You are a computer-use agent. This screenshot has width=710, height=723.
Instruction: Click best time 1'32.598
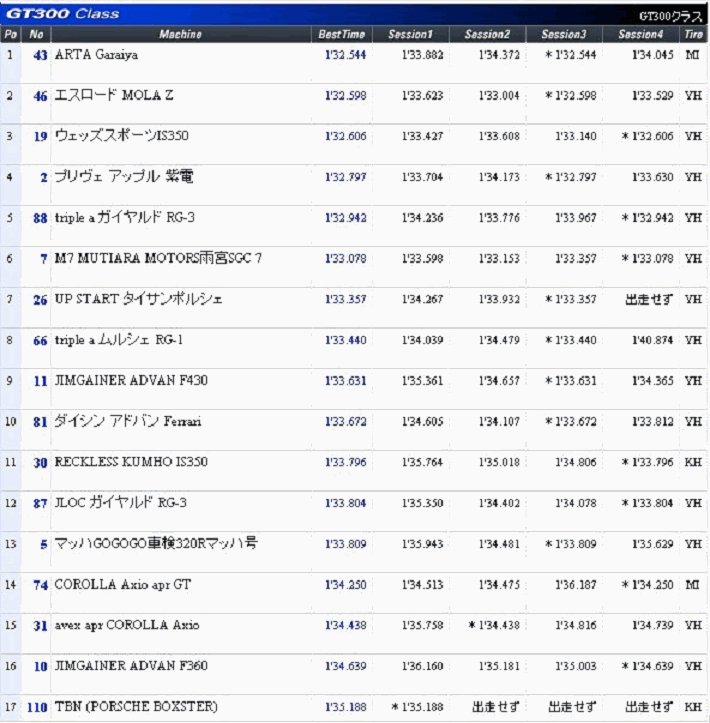pyautogui.click(x=345, y=95)
